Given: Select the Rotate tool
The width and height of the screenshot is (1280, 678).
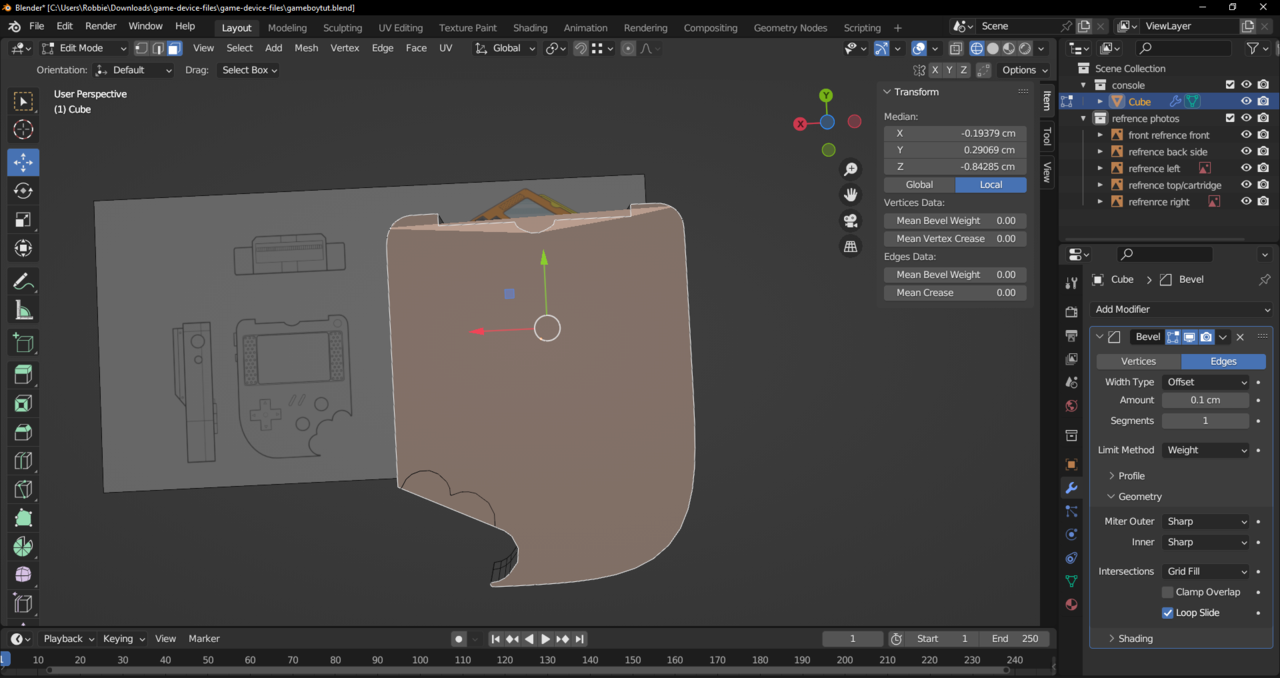Looking at the screenshot, I should tap(23, 191).
